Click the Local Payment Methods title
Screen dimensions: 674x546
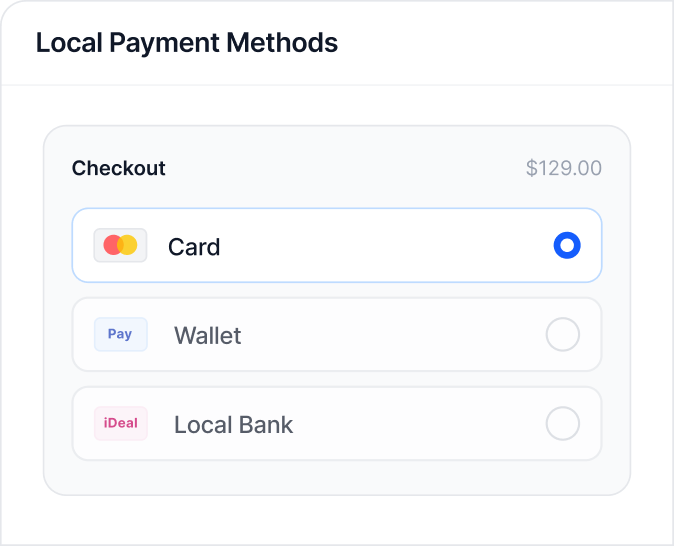click(x=187, y=43)
